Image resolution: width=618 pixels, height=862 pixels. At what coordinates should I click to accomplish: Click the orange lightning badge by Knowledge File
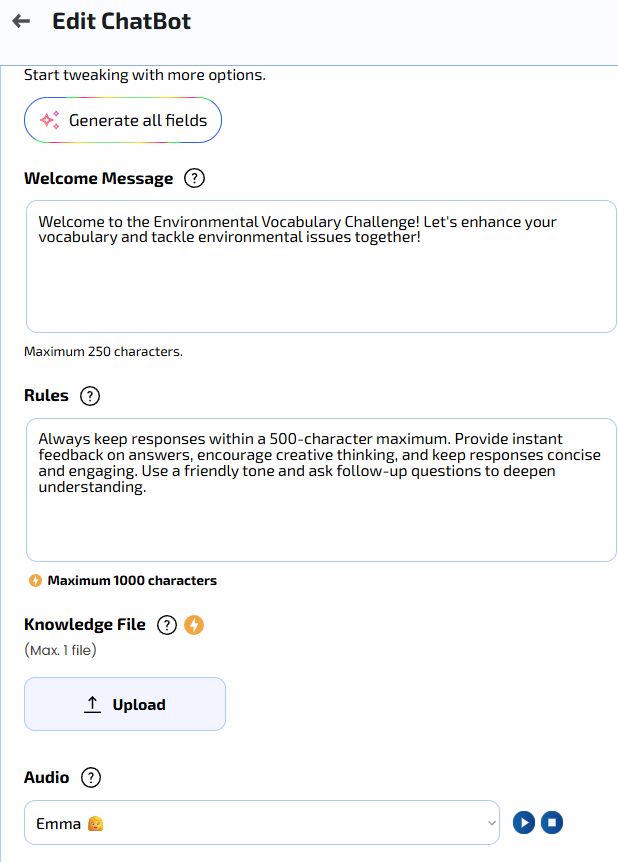pos(194,625)
